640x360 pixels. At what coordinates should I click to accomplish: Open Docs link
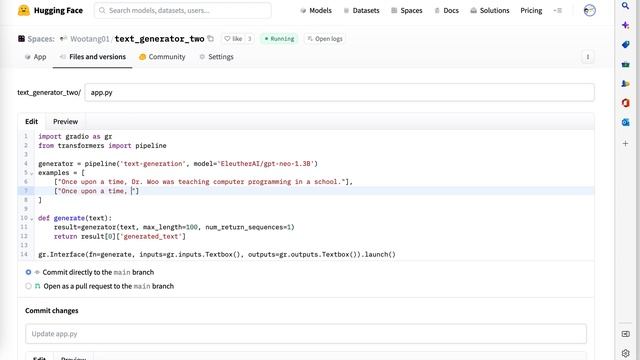447,10
